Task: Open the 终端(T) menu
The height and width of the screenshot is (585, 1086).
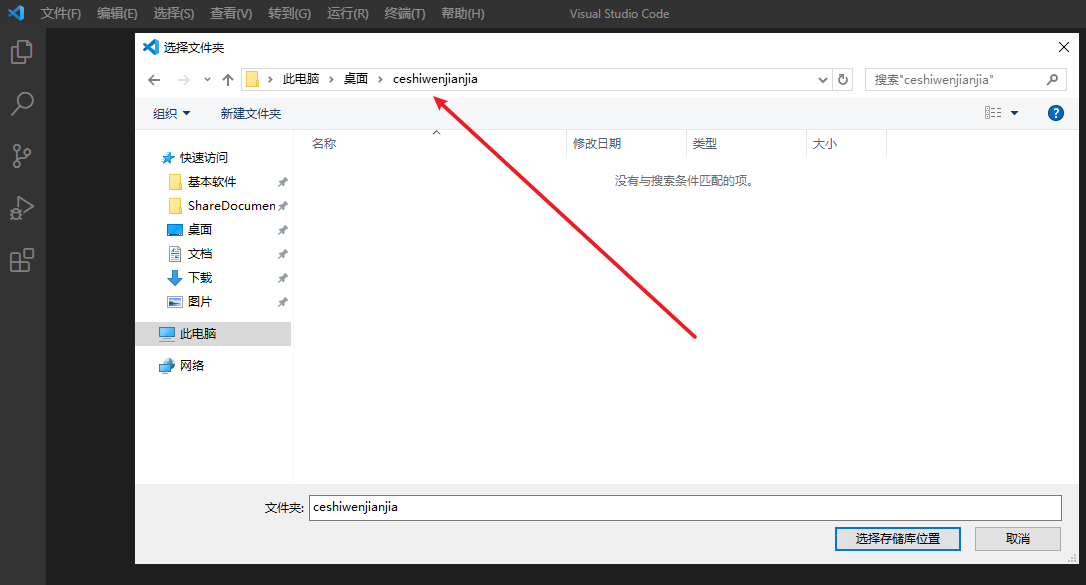Action: [404, 13]
